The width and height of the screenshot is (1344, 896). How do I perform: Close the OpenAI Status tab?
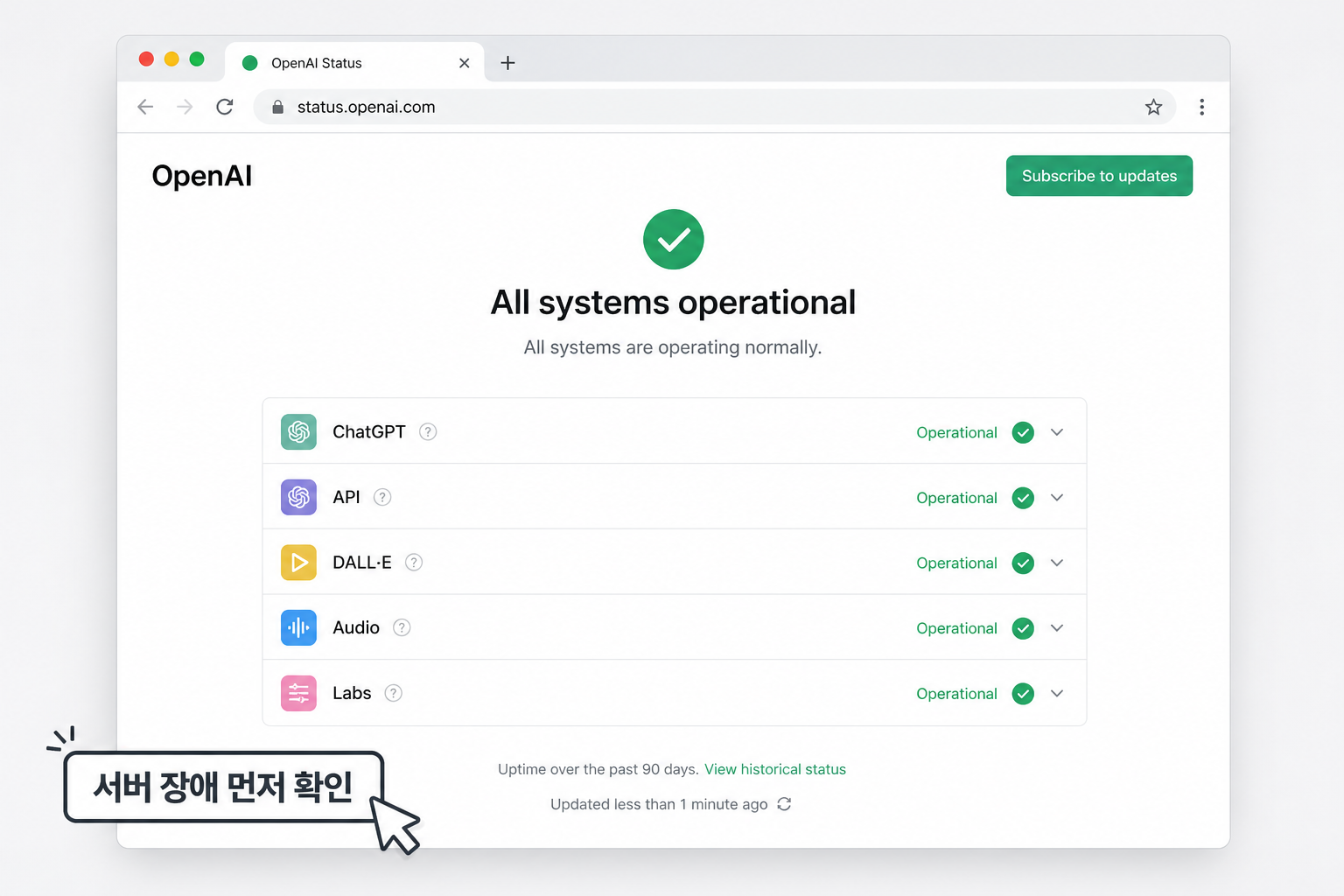pyautogui.click(x=464, y=63)
